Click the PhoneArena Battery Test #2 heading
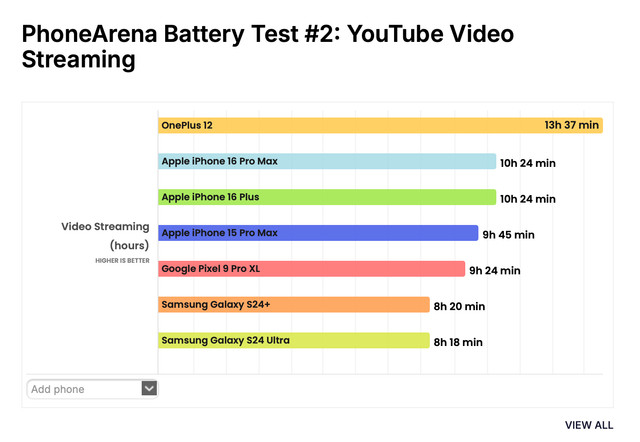This screenshot has height=442, width=640. click(x=268, y=46)
